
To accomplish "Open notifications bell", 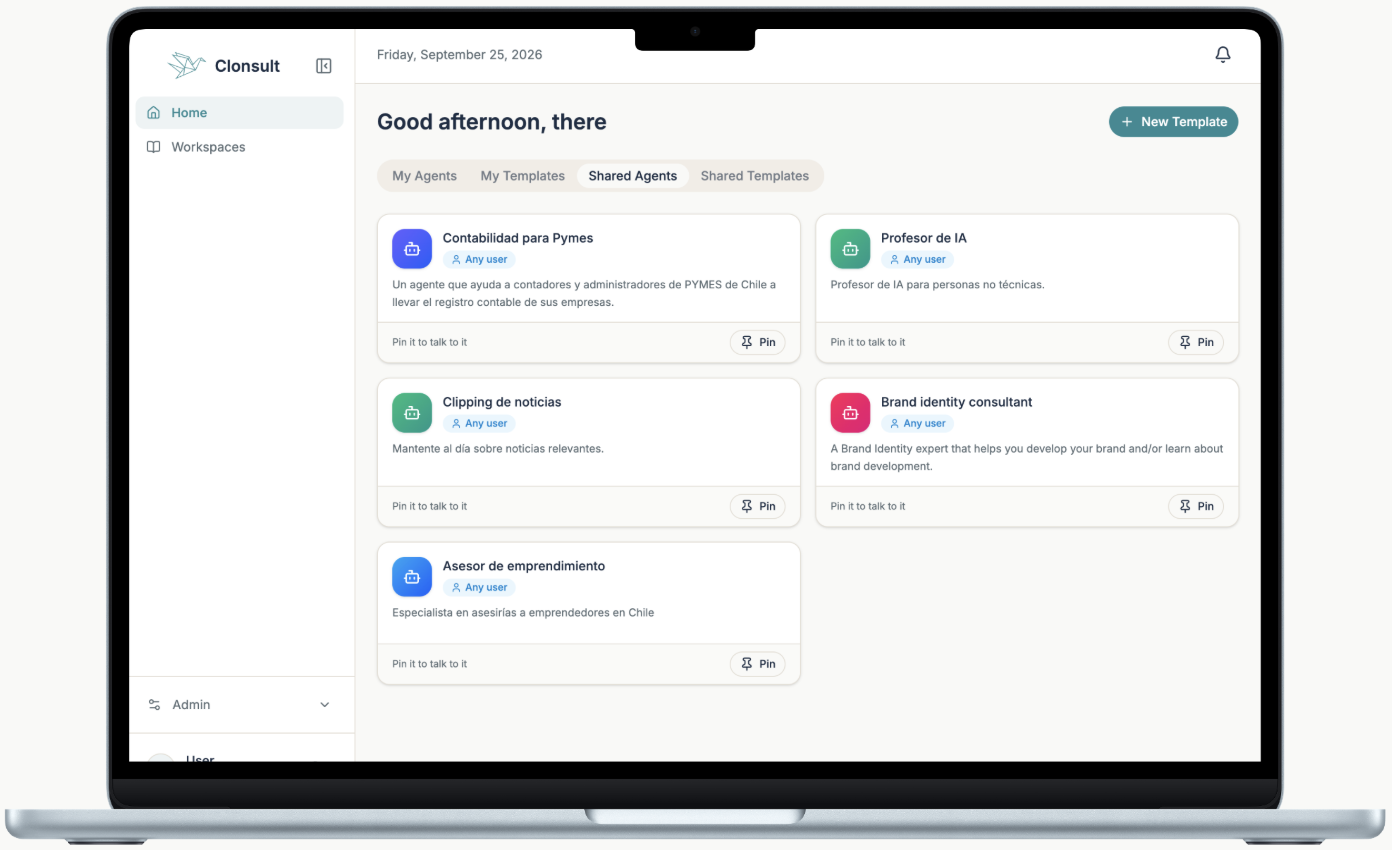I will tap(1223, 55).
